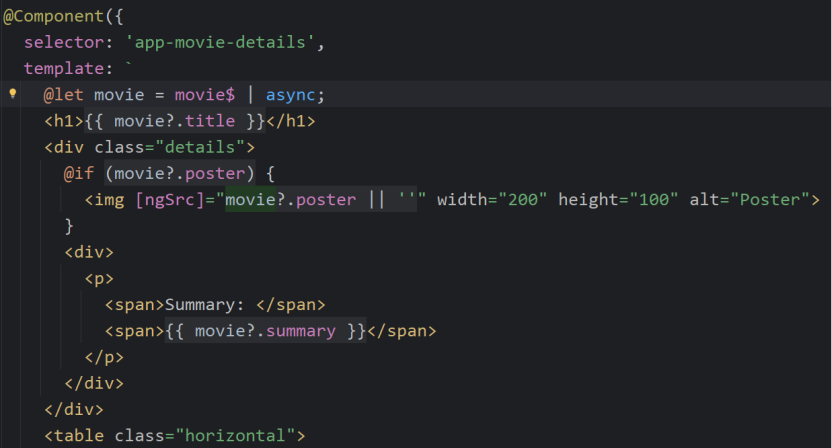
Task: Click the lightbulb quick-fix icon
Action: [x=13, y=95]
